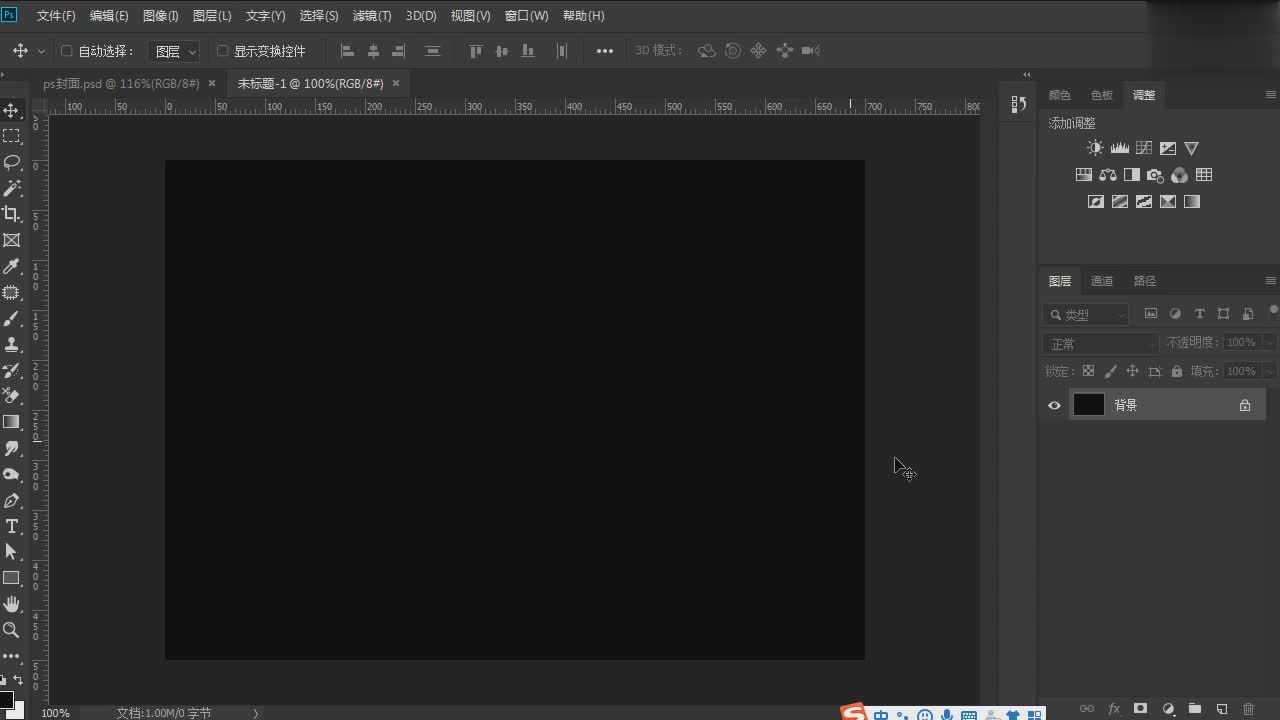Select the Zoom tool
Image resolution: width=1280 pixels, height=720 pixels.
pos(12,630)
